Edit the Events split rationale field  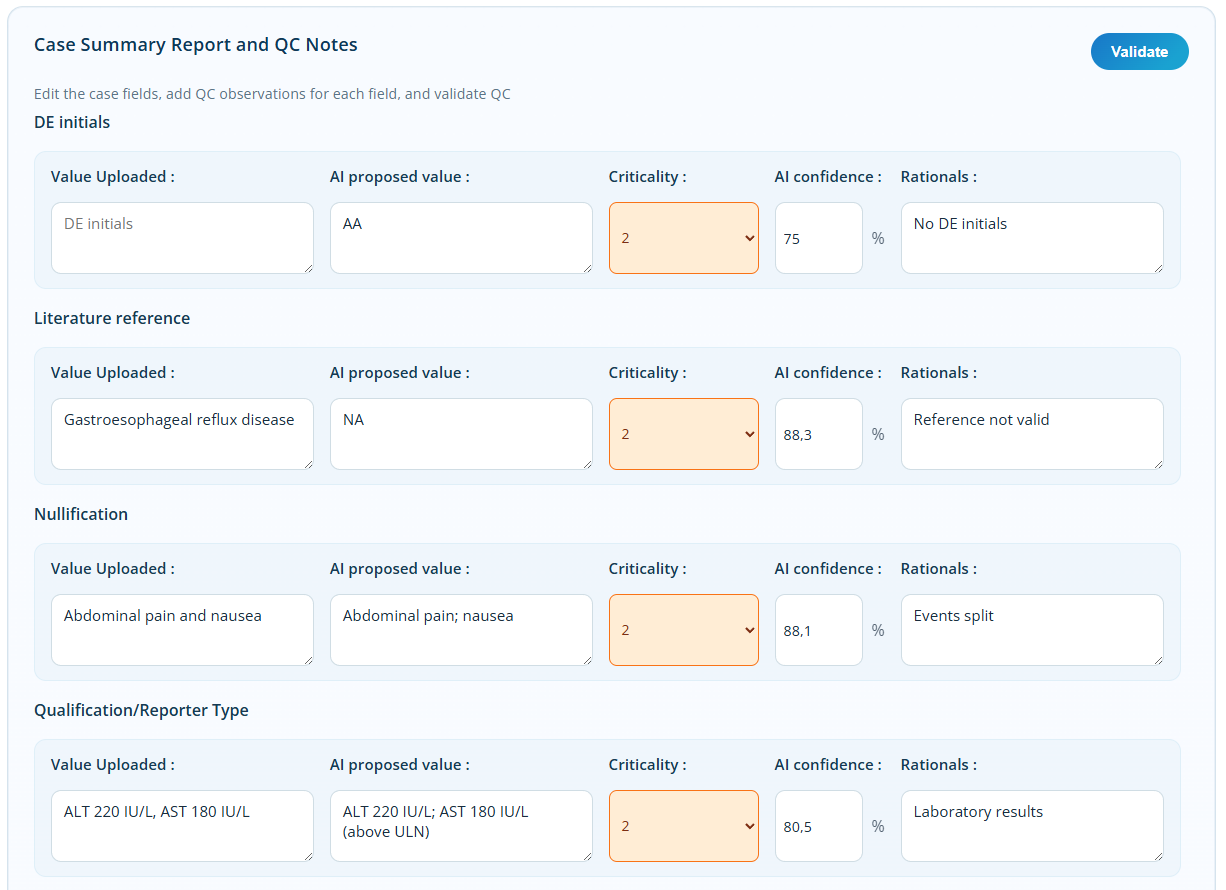click(x=1031, y=630)
